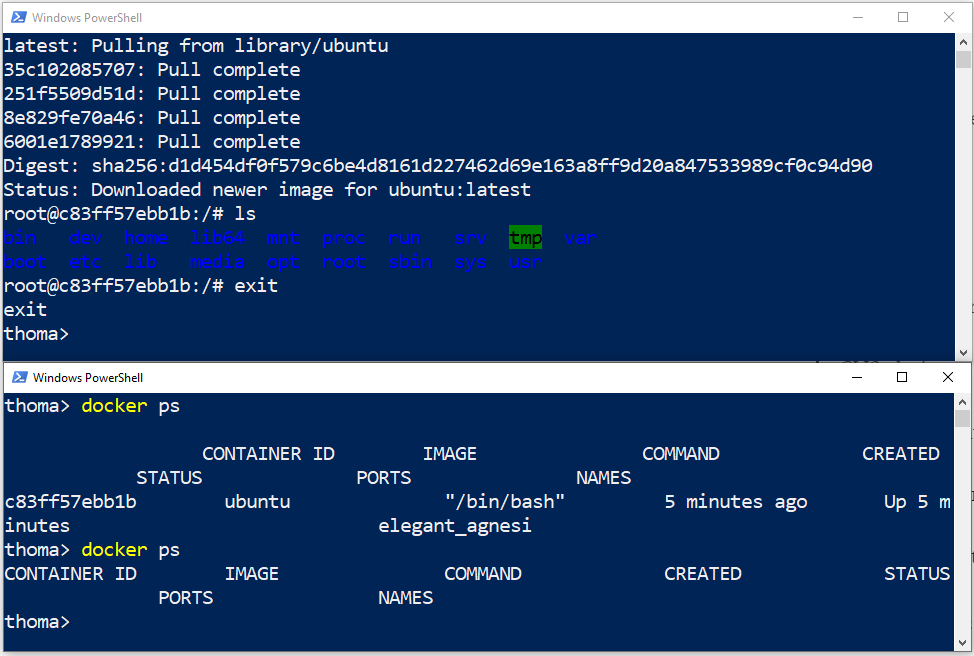
Task: Minimize the top PowerShell window
Action: [857, 17]
